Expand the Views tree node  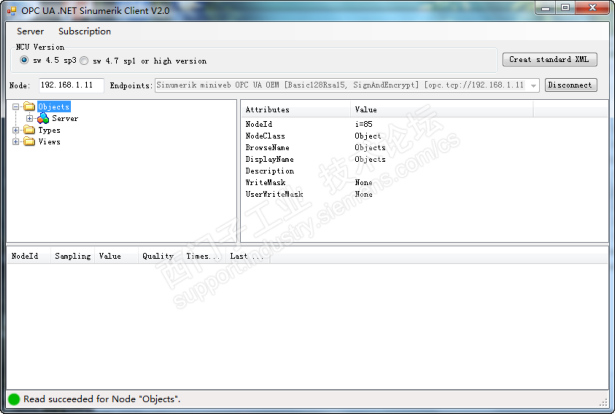(16, 142)
